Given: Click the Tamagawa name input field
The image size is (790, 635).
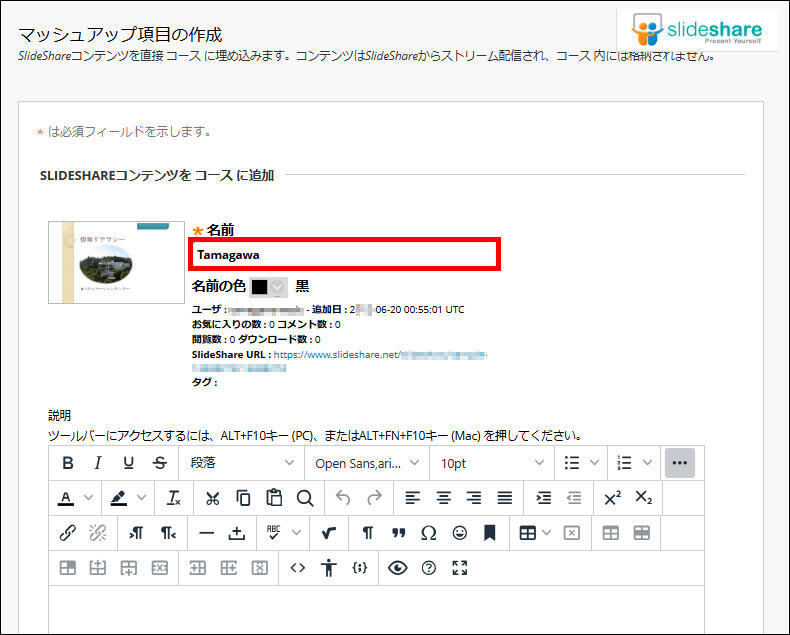Looking at the screenshot, I should click(345, 255).
